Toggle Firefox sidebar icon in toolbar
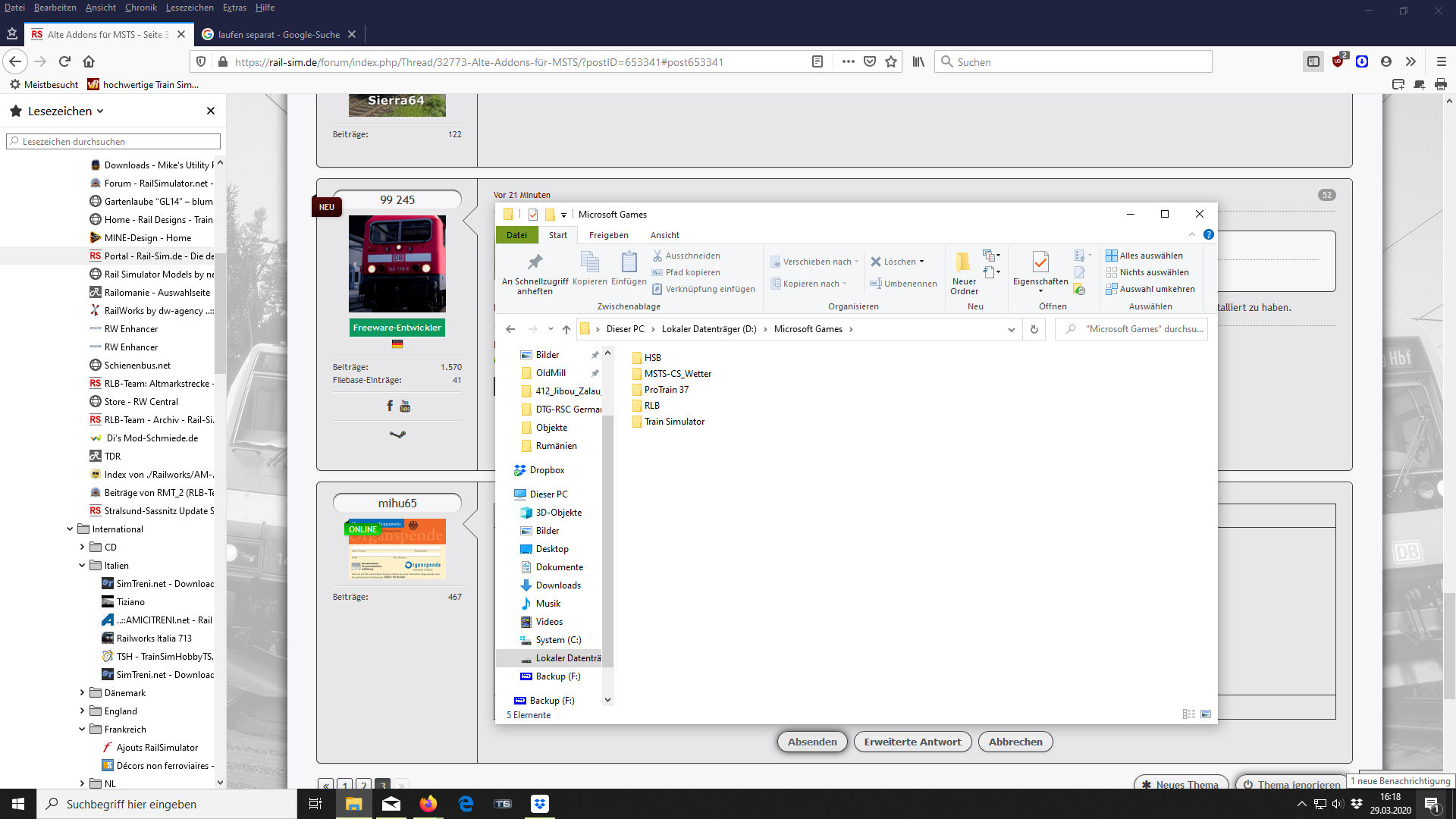The height and width of the screenshot is (819, 1456). [1313, 61]
